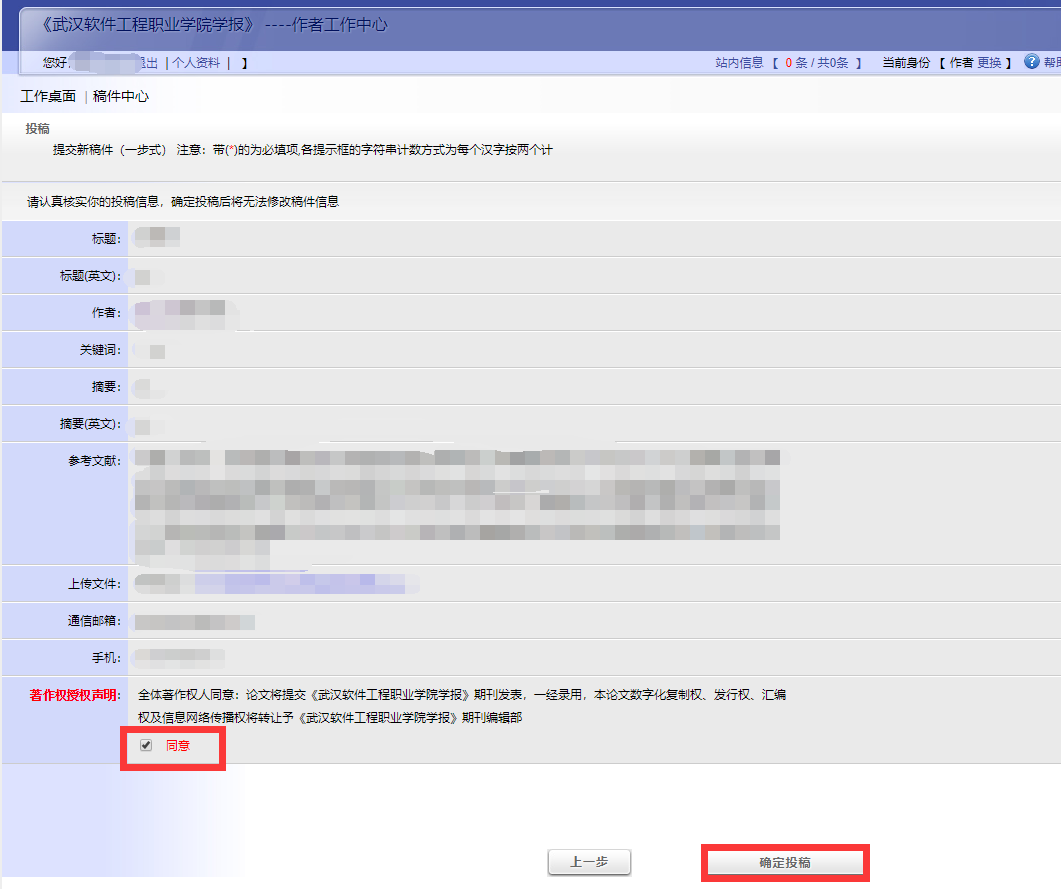The height and width of the screenshot is (889, 1061).
Task: Go back using the 上一步 button
Action: pos(589,862)
